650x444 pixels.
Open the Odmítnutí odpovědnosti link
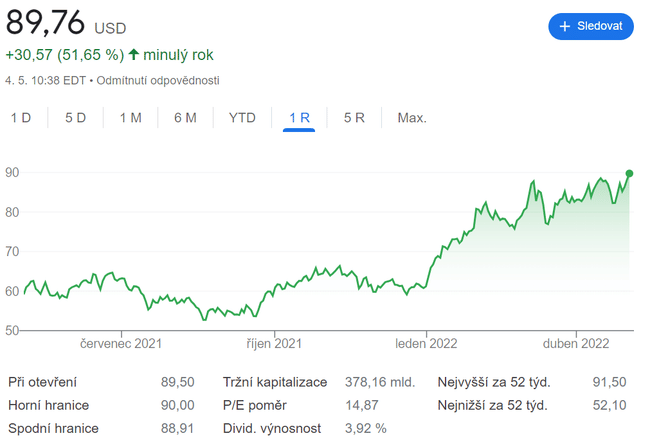(x=158, y=80)
